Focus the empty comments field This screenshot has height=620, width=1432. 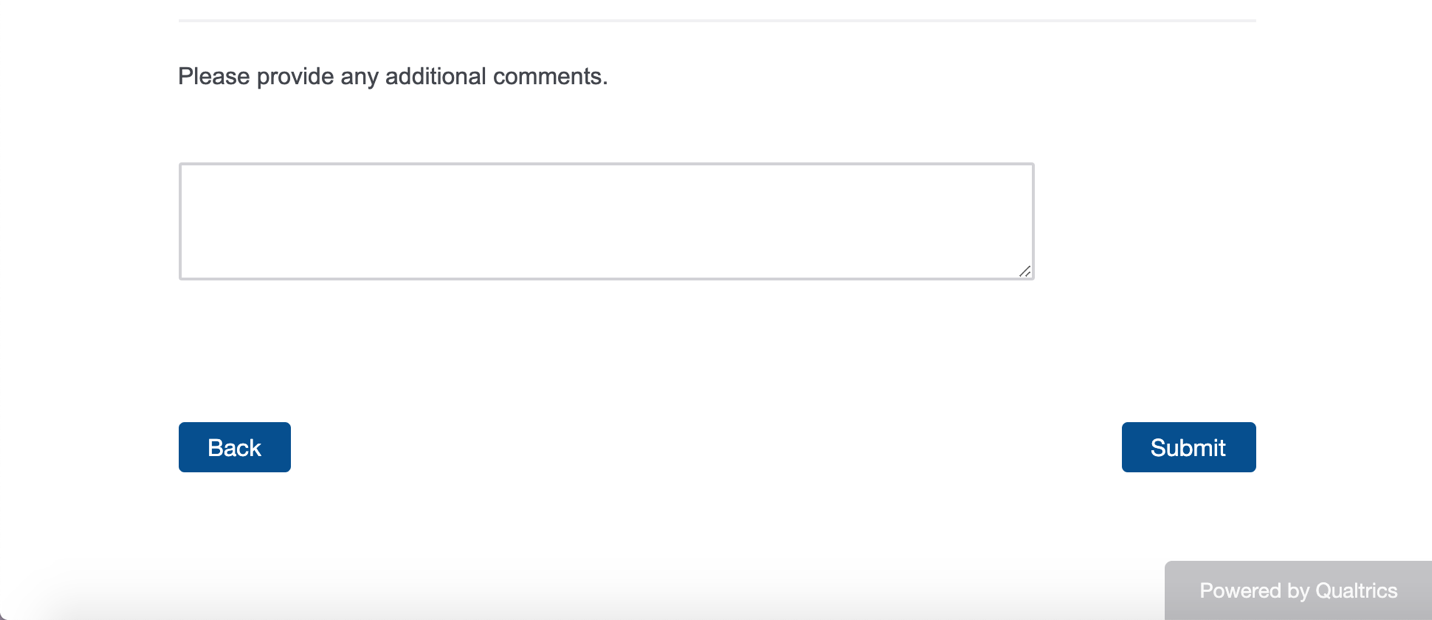606,221
